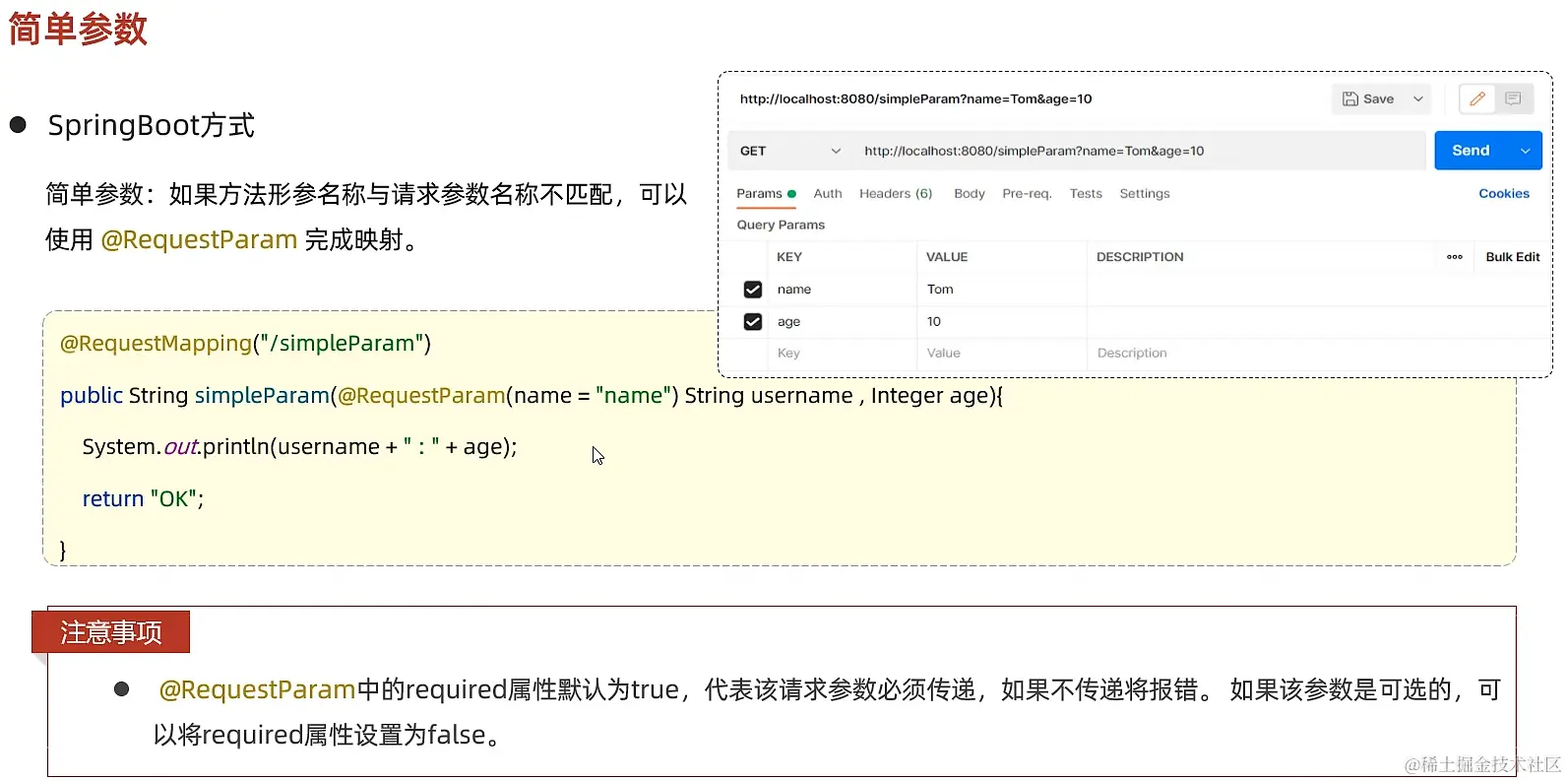Click the Bulk Edit link
Viewport: 1568px width, 781px height.
click(1513, 257)
